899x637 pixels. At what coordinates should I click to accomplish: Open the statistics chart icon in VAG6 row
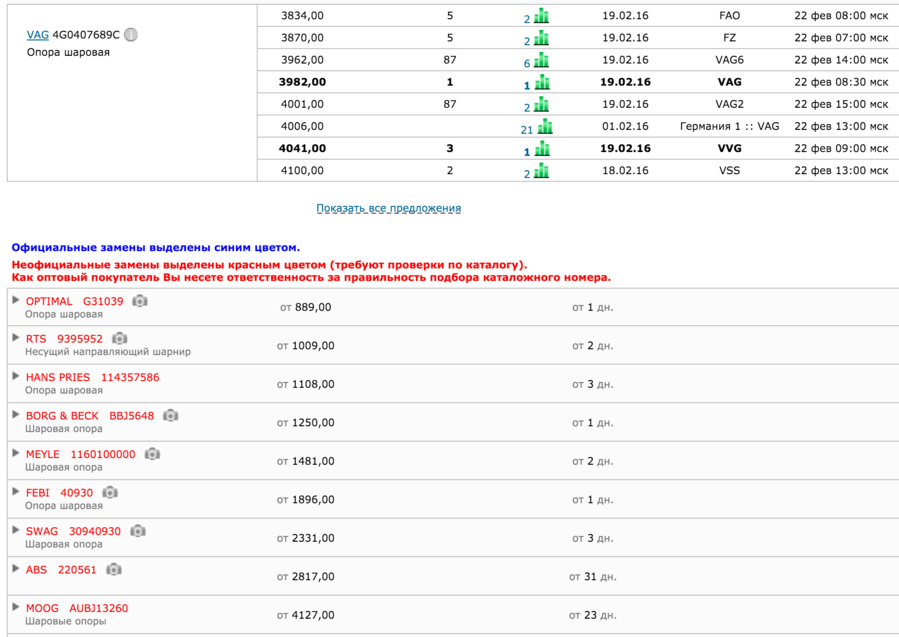pos(541,60)
